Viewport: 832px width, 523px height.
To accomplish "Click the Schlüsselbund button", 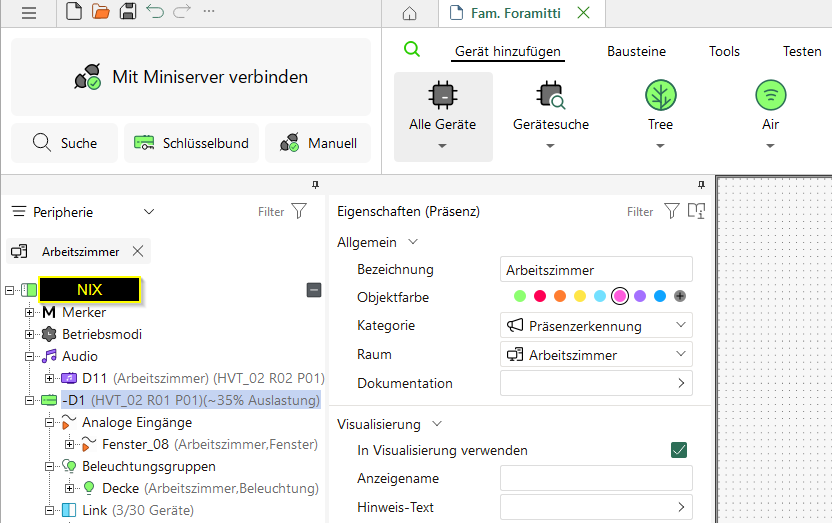I will (191, 143).
